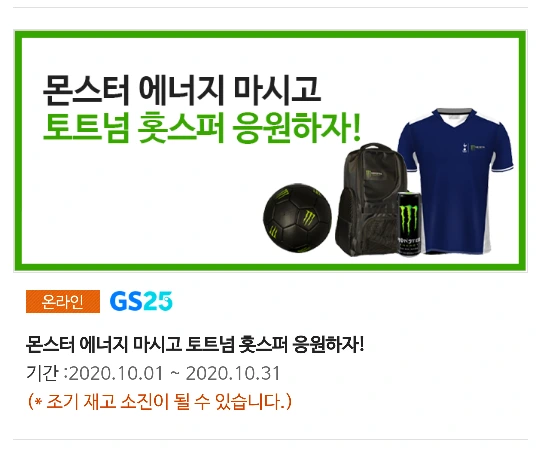Click the event title link below banner
The image size is (540, 456).
(195, 344)
